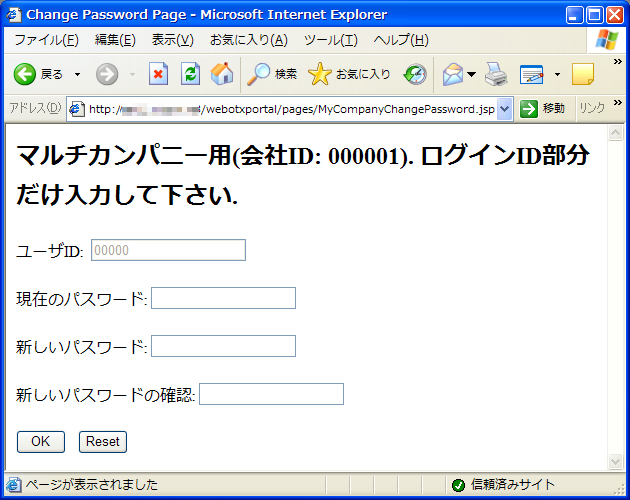Viewport: 630px width, 500px height.
Task: Click the Mail envelope icon
Action: point(453,75)
